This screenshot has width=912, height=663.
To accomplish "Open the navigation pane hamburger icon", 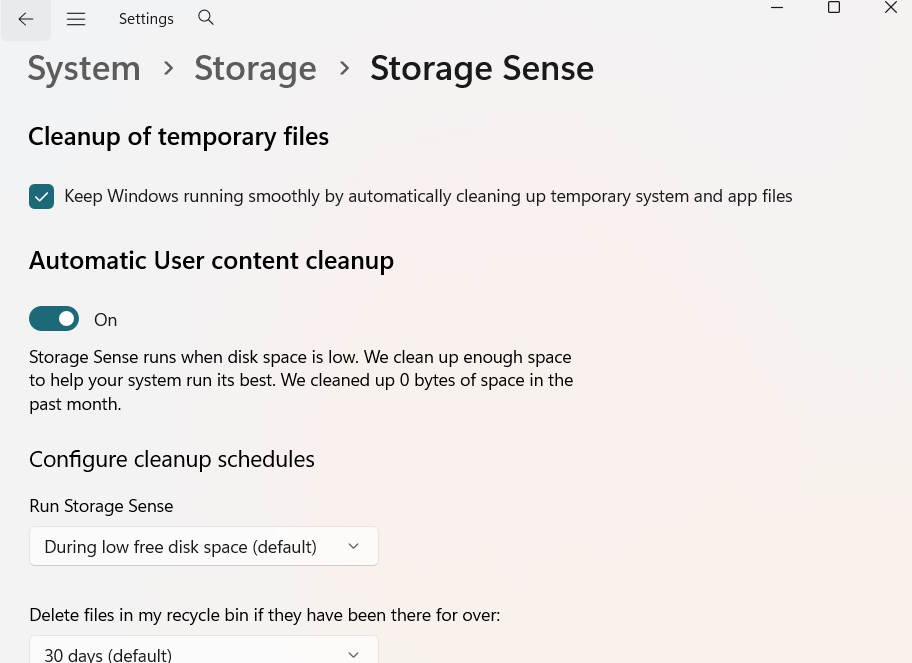I will click(x=76, y=18).
